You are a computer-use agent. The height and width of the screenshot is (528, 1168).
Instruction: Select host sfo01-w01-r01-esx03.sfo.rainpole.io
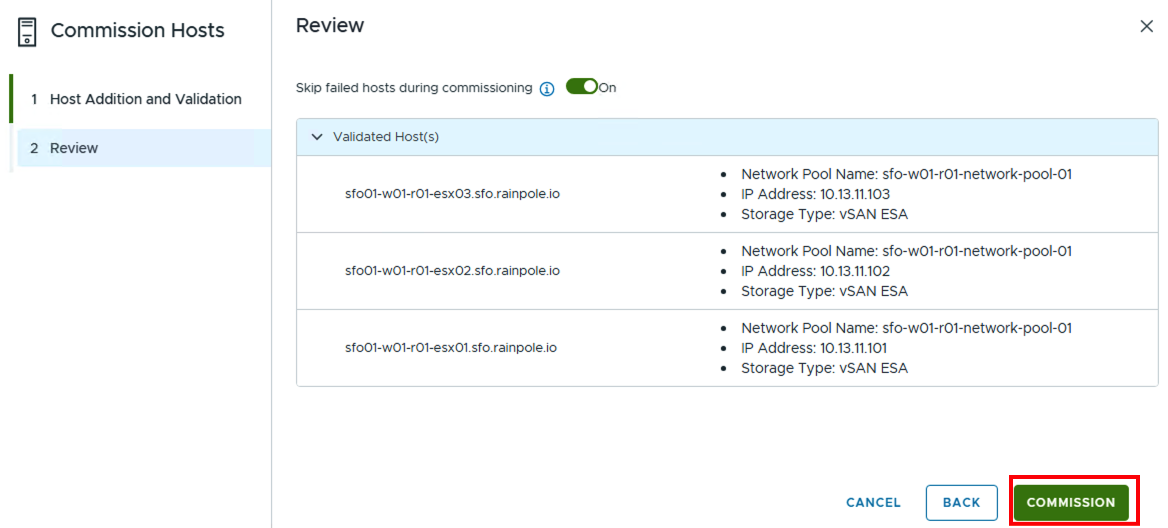coord(452,194)
